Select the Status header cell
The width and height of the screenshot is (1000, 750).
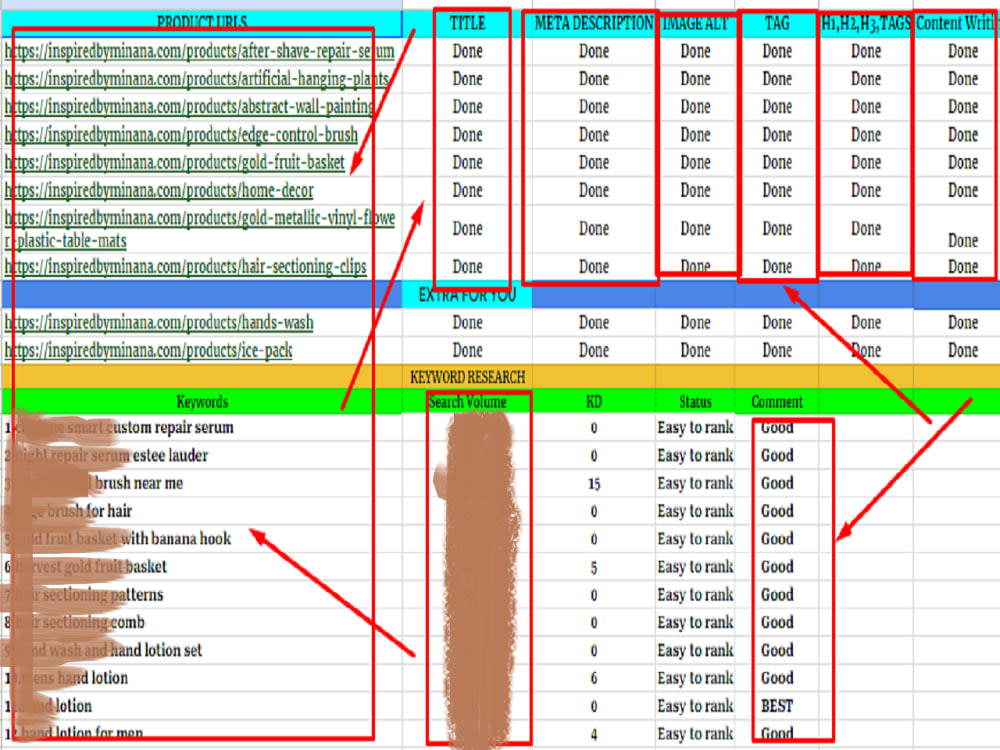pyautogui.click(x=695, y=402)
